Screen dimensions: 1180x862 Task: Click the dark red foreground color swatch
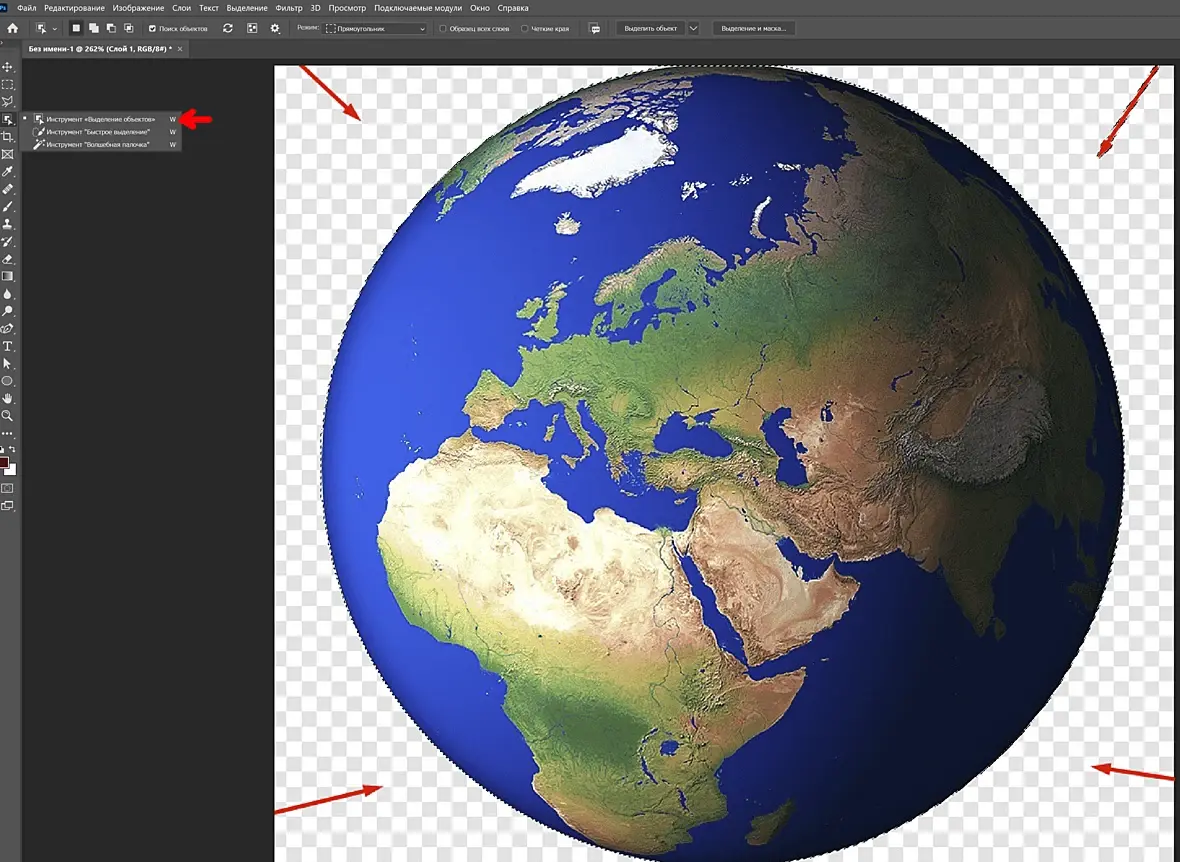tap(5, 463)
